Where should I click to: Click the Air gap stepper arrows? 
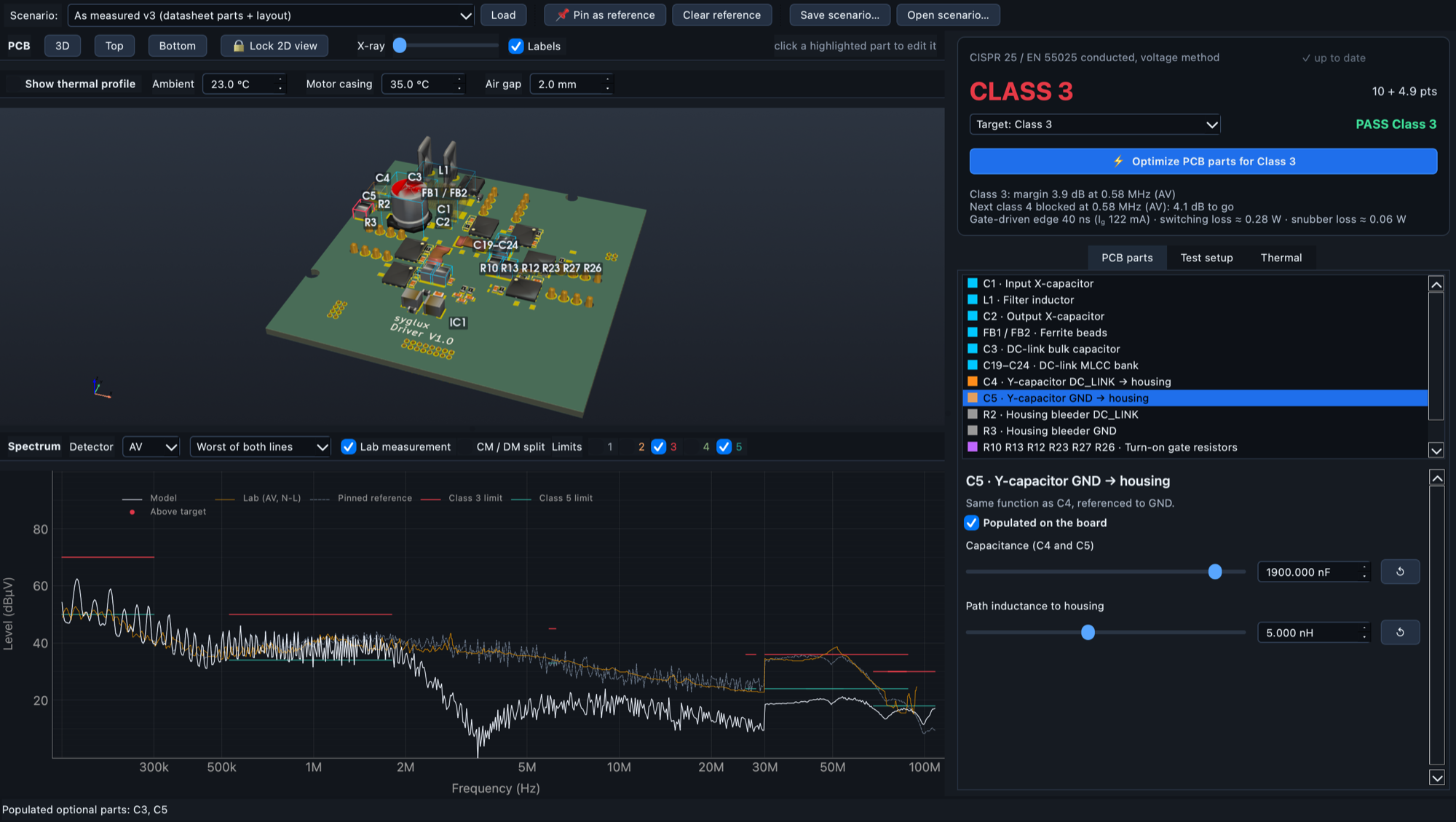(x=608, y=84)
